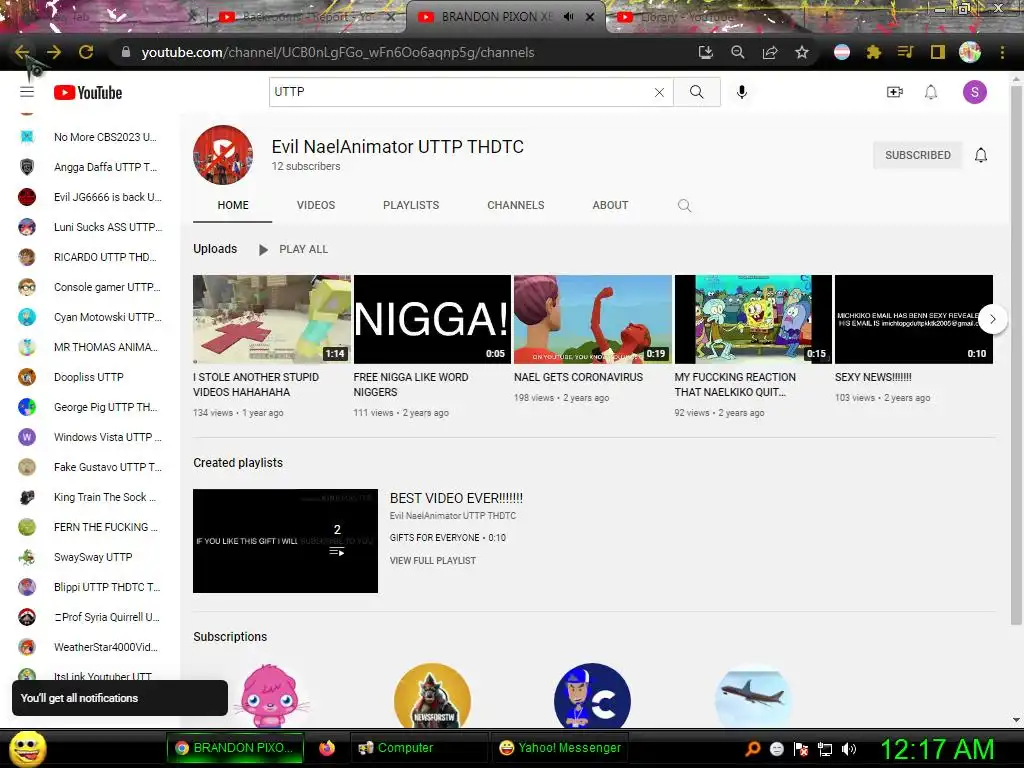Switch to the CHANNELS tab
The image size is (1024, 768).
click(515, 205)
